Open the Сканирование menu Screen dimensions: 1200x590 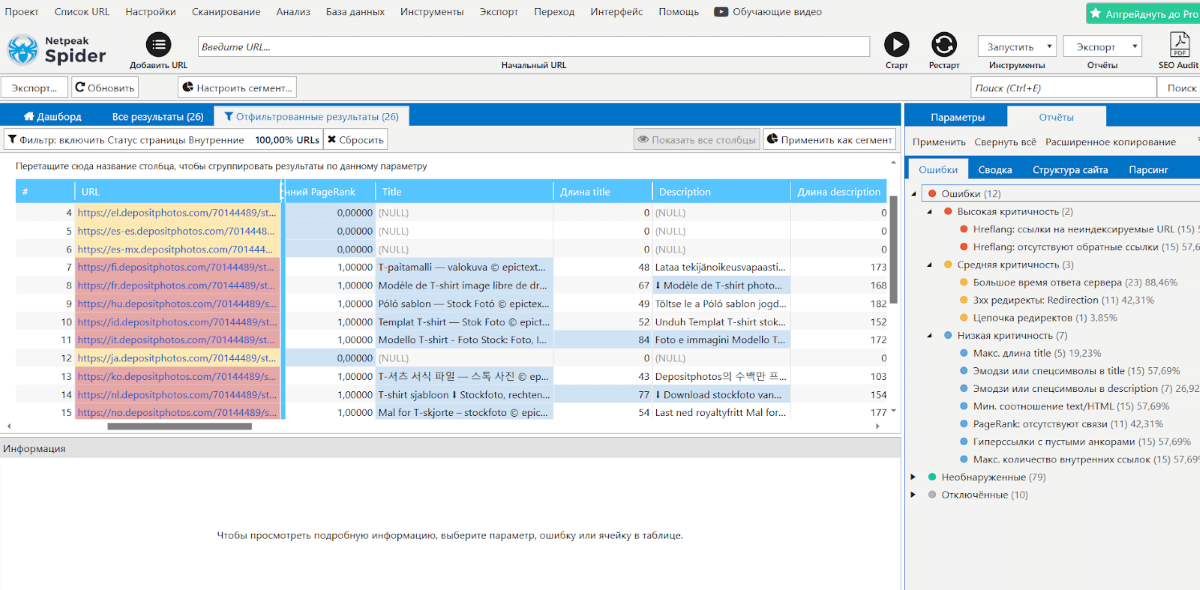224,12
